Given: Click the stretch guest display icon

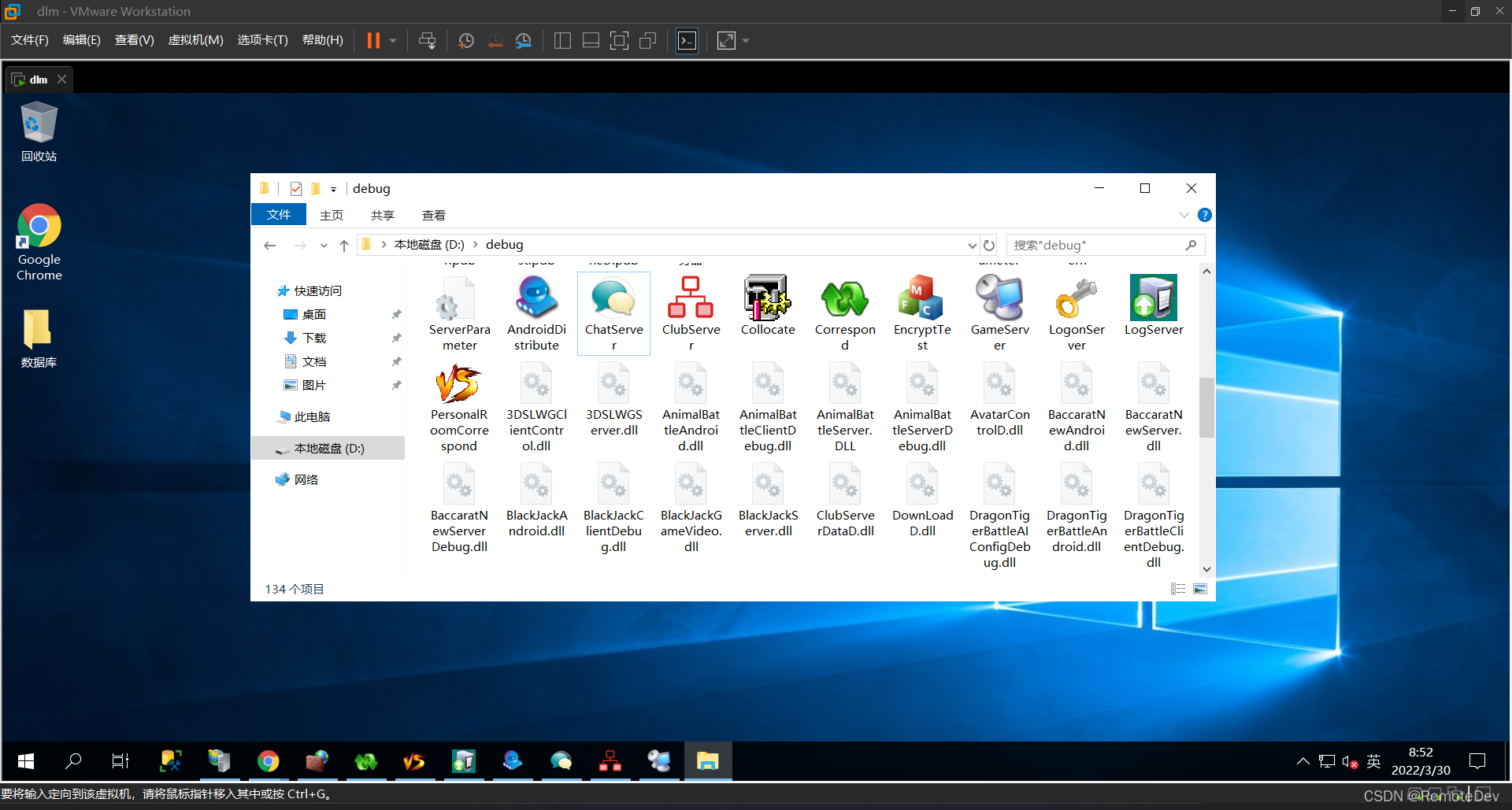Looking at the screenshot, I should click(x=726, y=40).
